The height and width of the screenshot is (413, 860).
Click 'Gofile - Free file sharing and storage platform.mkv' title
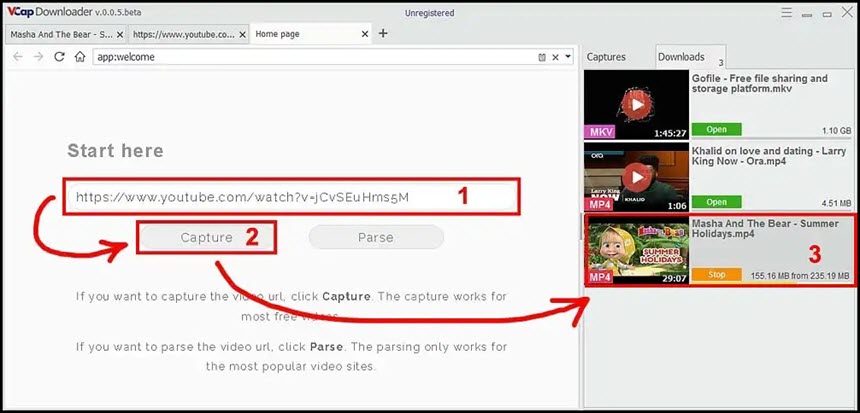760,83
